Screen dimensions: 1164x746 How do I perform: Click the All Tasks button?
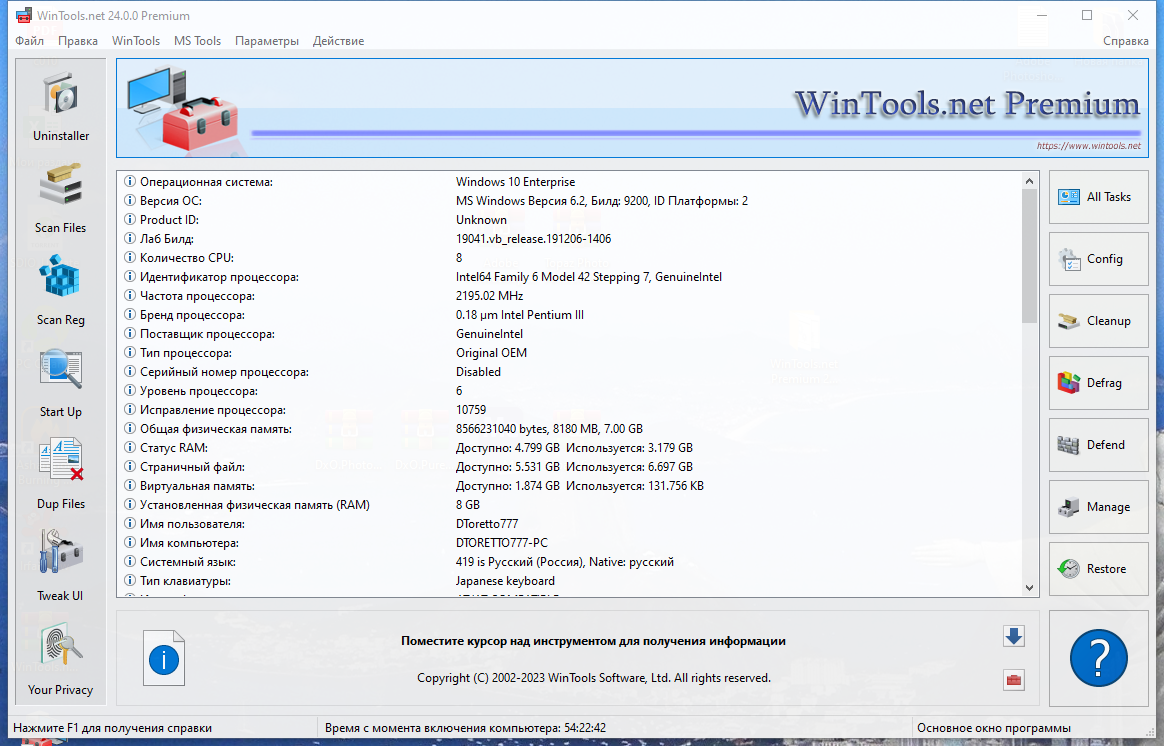click(x=1098, y=197)
